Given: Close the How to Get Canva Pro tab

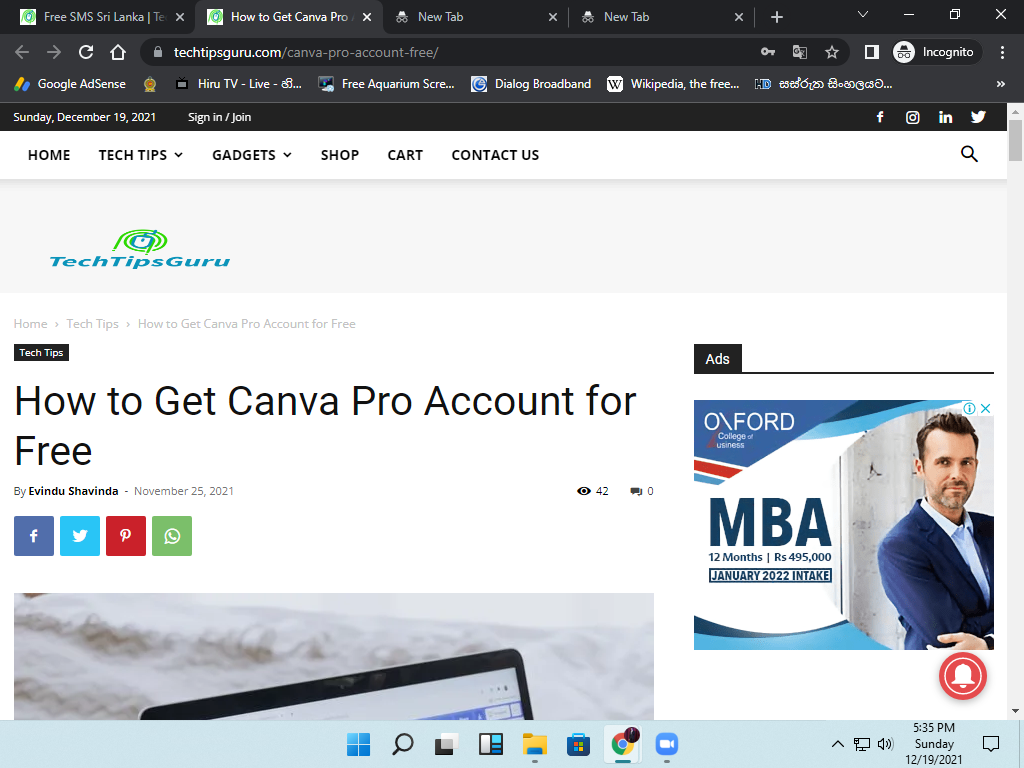Looking at the screenshot, I should pyautogui.click(x=367, y=17).
